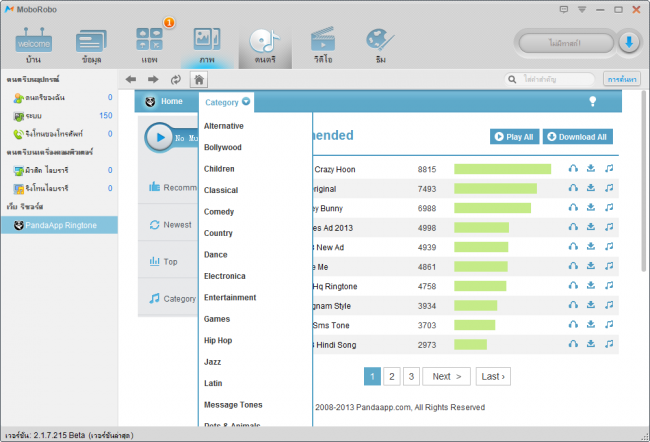Choose Hip Hop category entry
This screenshot has width=650, height=442.
pos(218,340)
